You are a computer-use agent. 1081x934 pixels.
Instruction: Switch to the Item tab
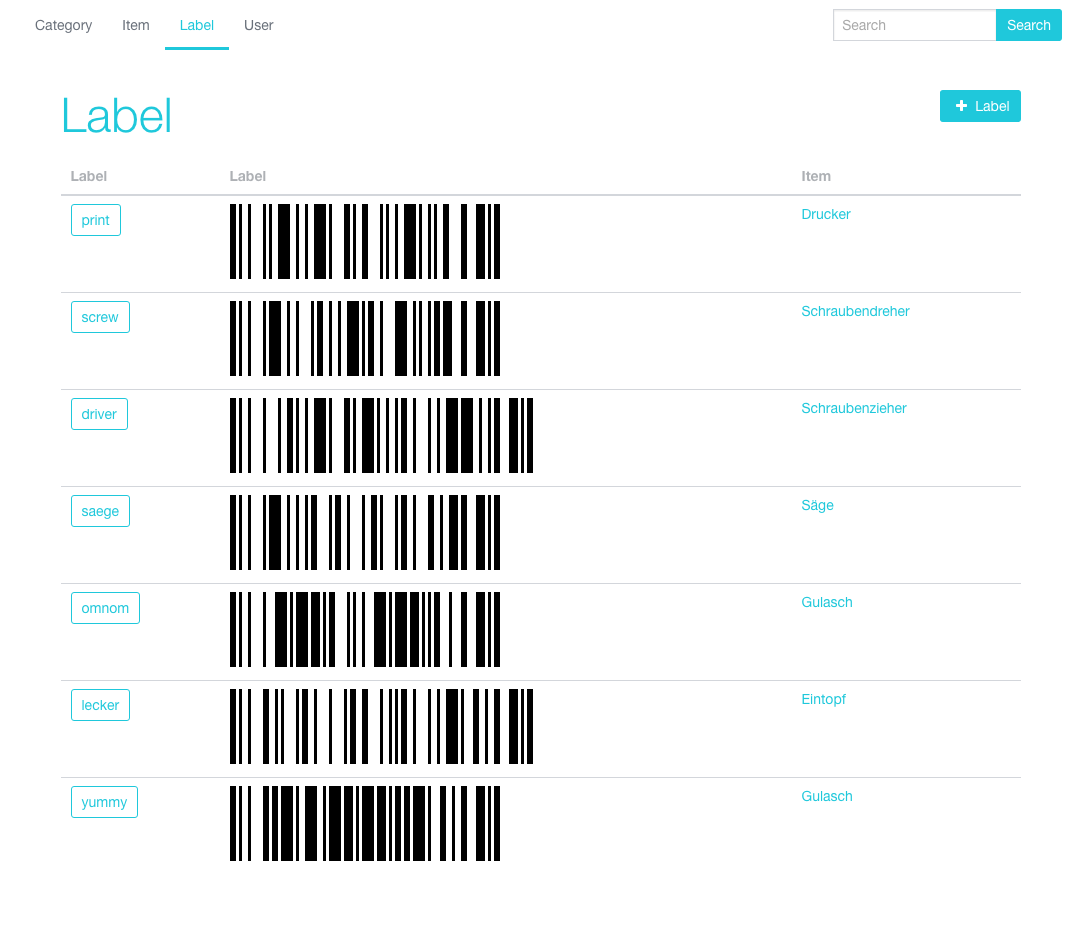click(136, 26)
